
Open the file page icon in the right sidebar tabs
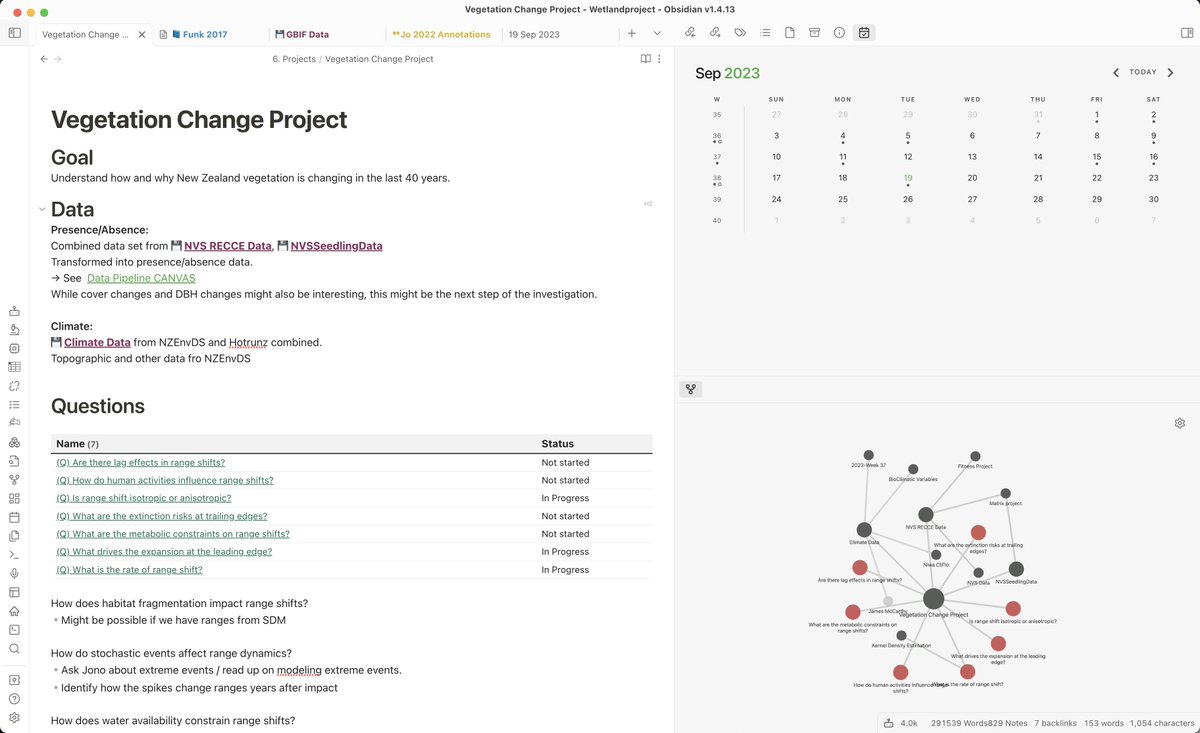pyautogui.click(x=790, y=33)
